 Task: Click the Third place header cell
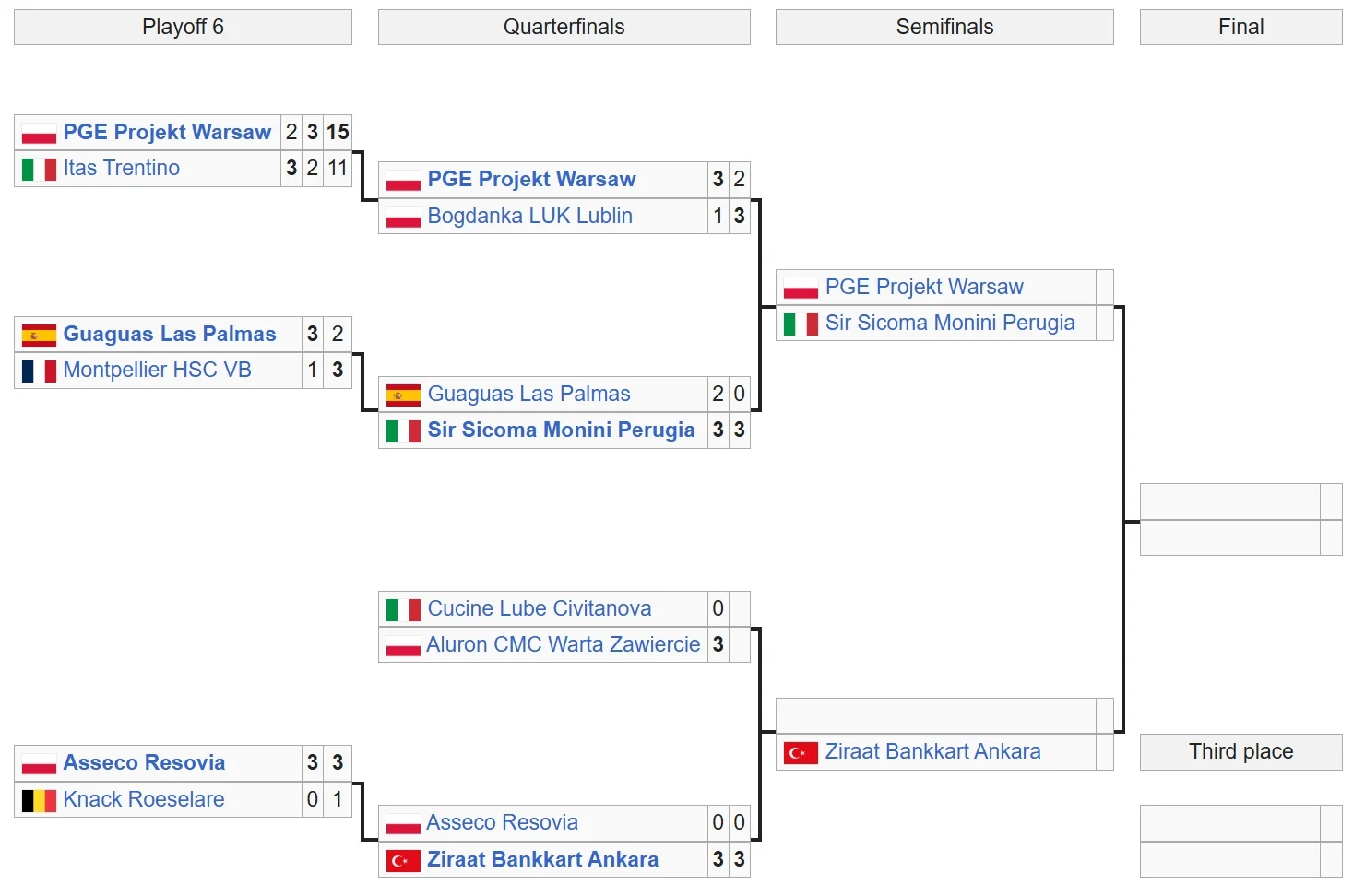[x=1240, y=751]
